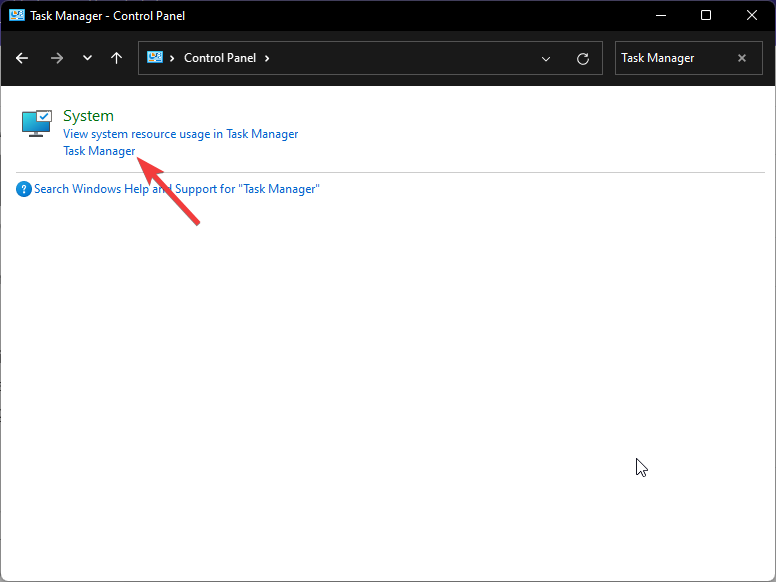Expand the chevron before Control Panel breadcrumb
The height and width of the screenshot is (582, 776).
pyautogui.click(x=174, y=58)
